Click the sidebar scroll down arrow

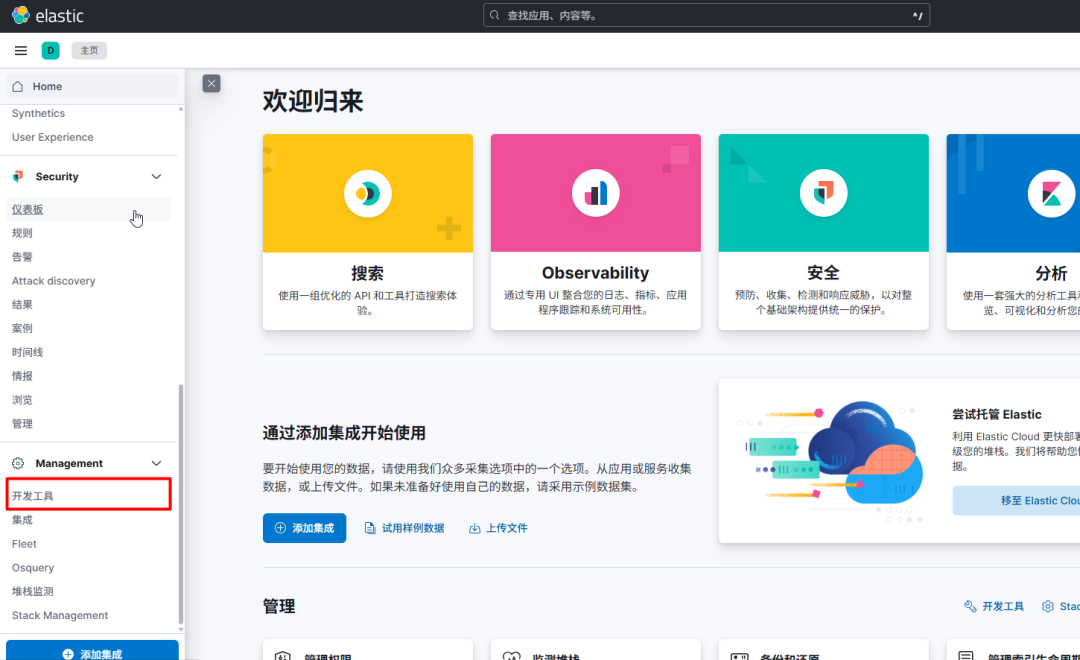pyautogui.click(x=181, y=629)
